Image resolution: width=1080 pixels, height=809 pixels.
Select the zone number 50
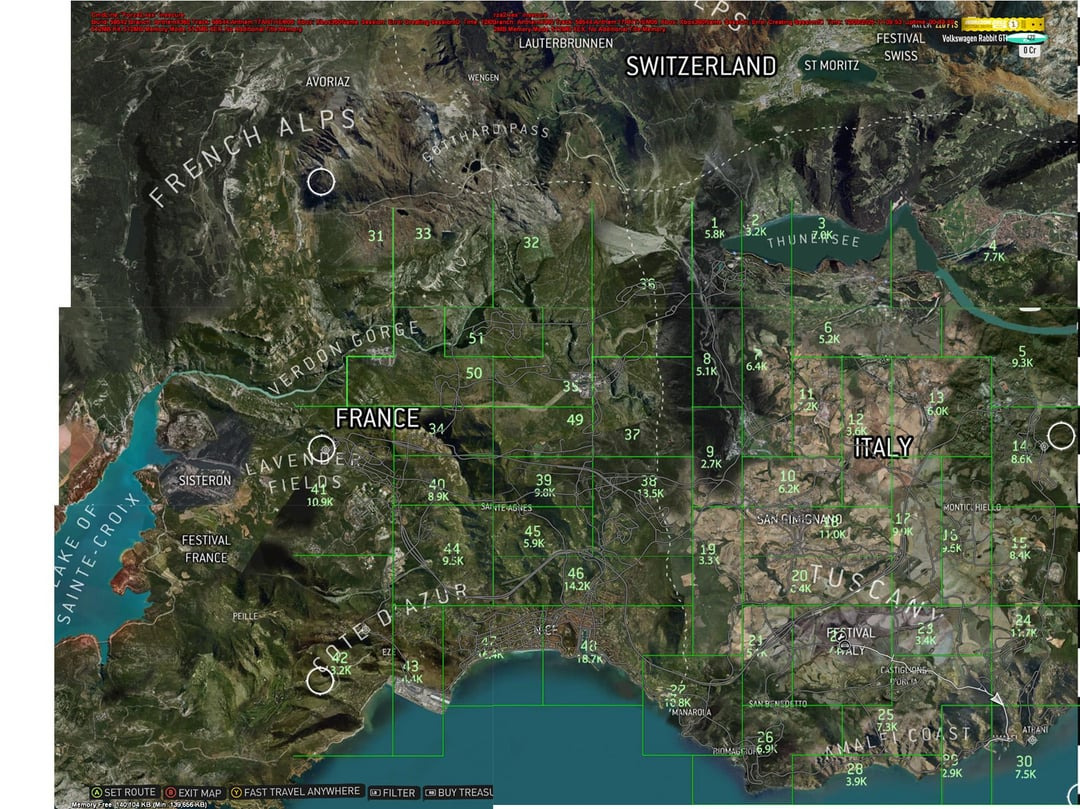(474, 373)
